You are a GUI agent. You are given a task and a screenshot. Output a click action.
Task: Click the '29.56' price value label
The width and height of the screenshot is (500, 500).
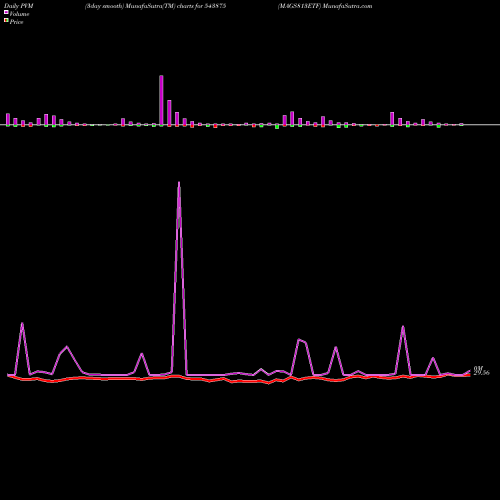[x=481, y=373]
